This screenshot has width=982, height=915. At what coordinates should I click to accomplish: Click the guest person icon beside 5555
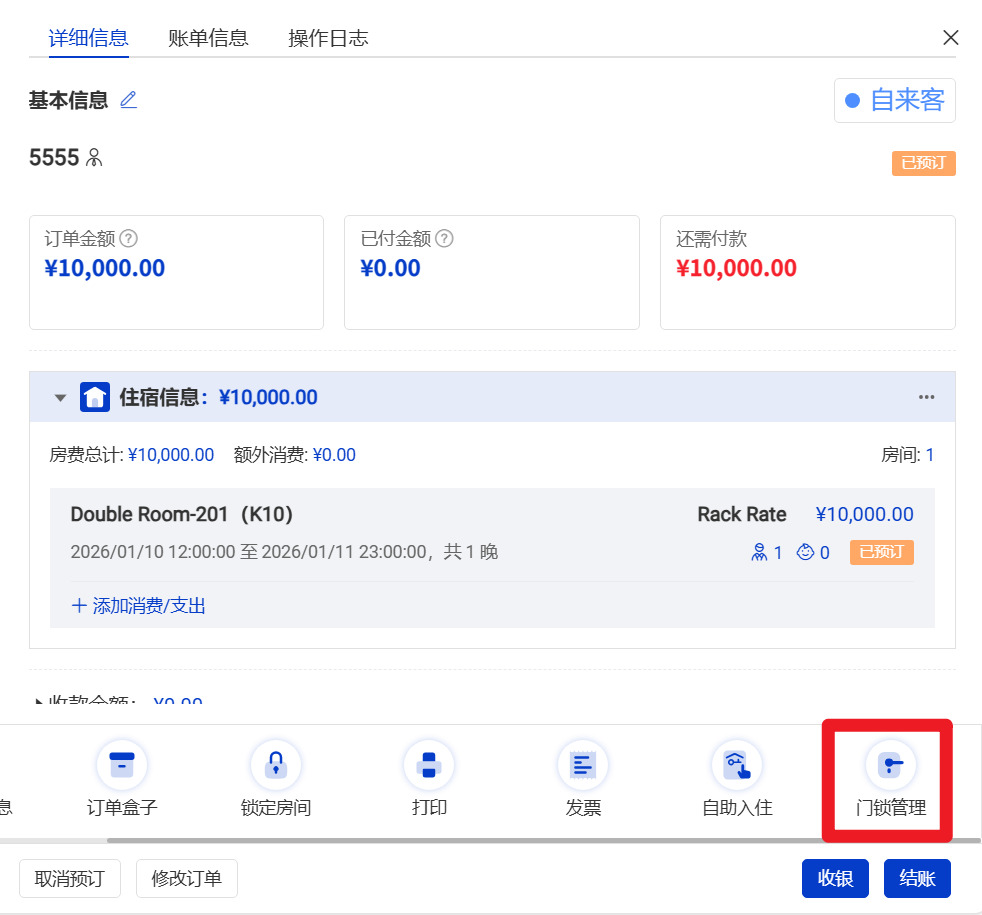pyautogui.click(x=95, y=158)
